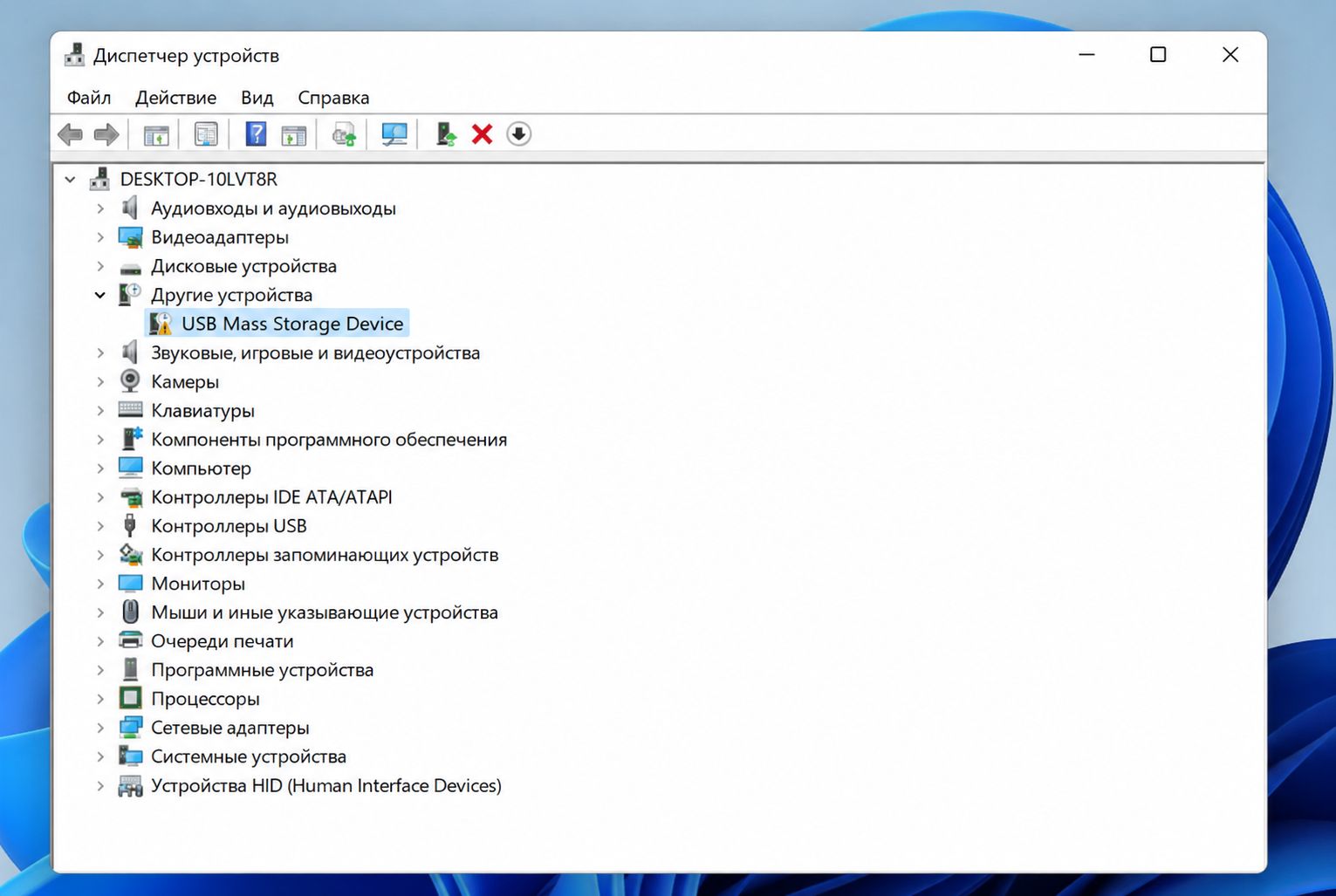
Task: Click the display icon next to Видеоадаптеры
Action: pos(130,237)
